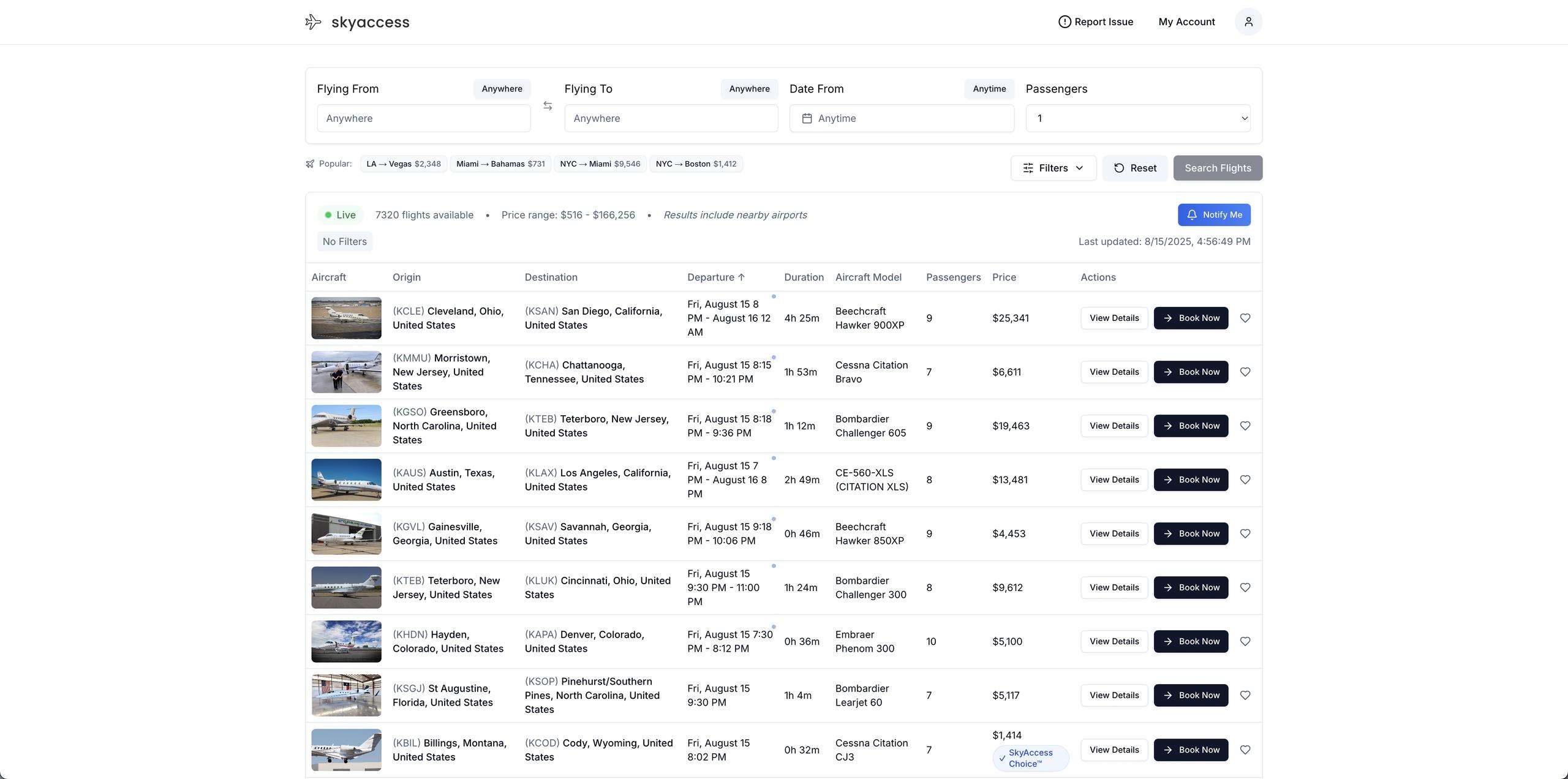The width and height of the screenshot is (1568, 779).
Task: Set Flying To with the Anywhere chip
Action: (x=748, y=89)
